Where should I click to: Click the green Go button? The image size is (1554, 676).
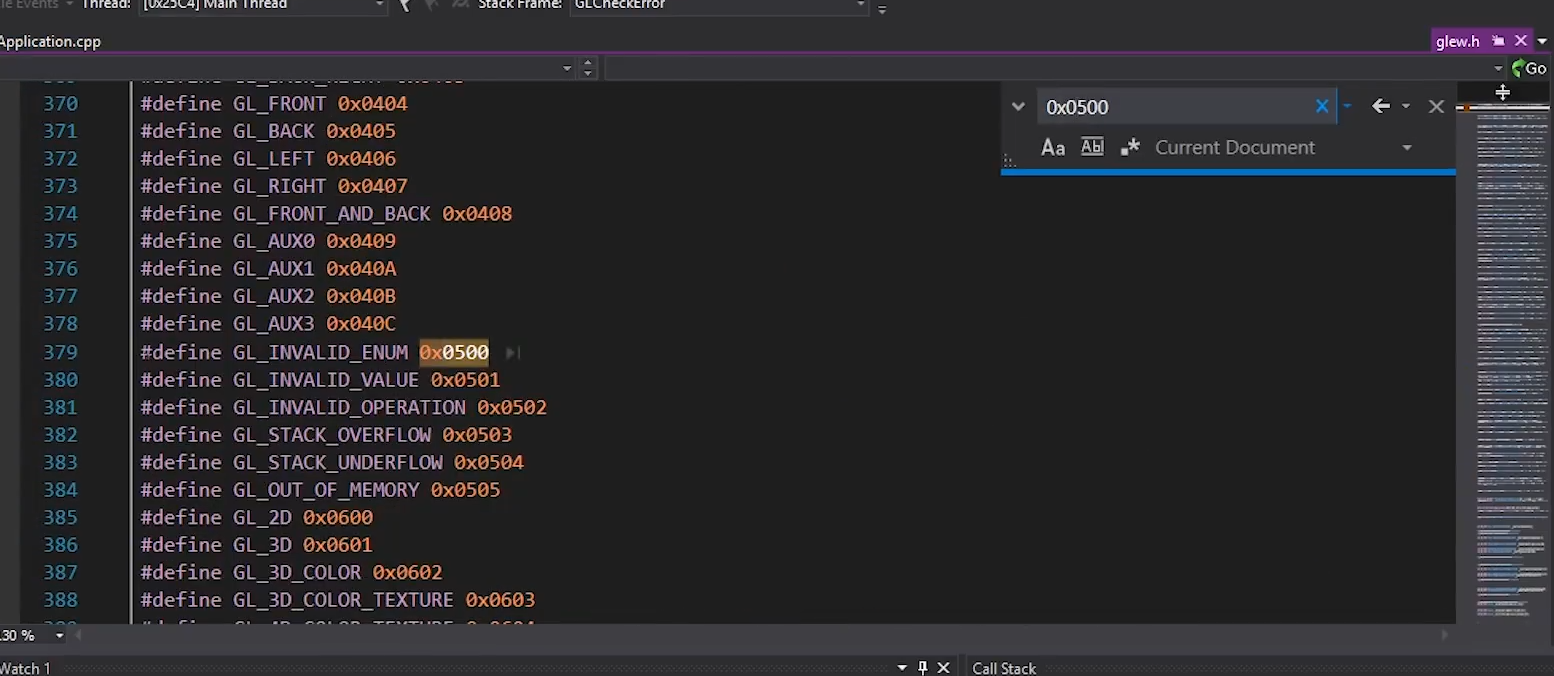point(1529,68)
